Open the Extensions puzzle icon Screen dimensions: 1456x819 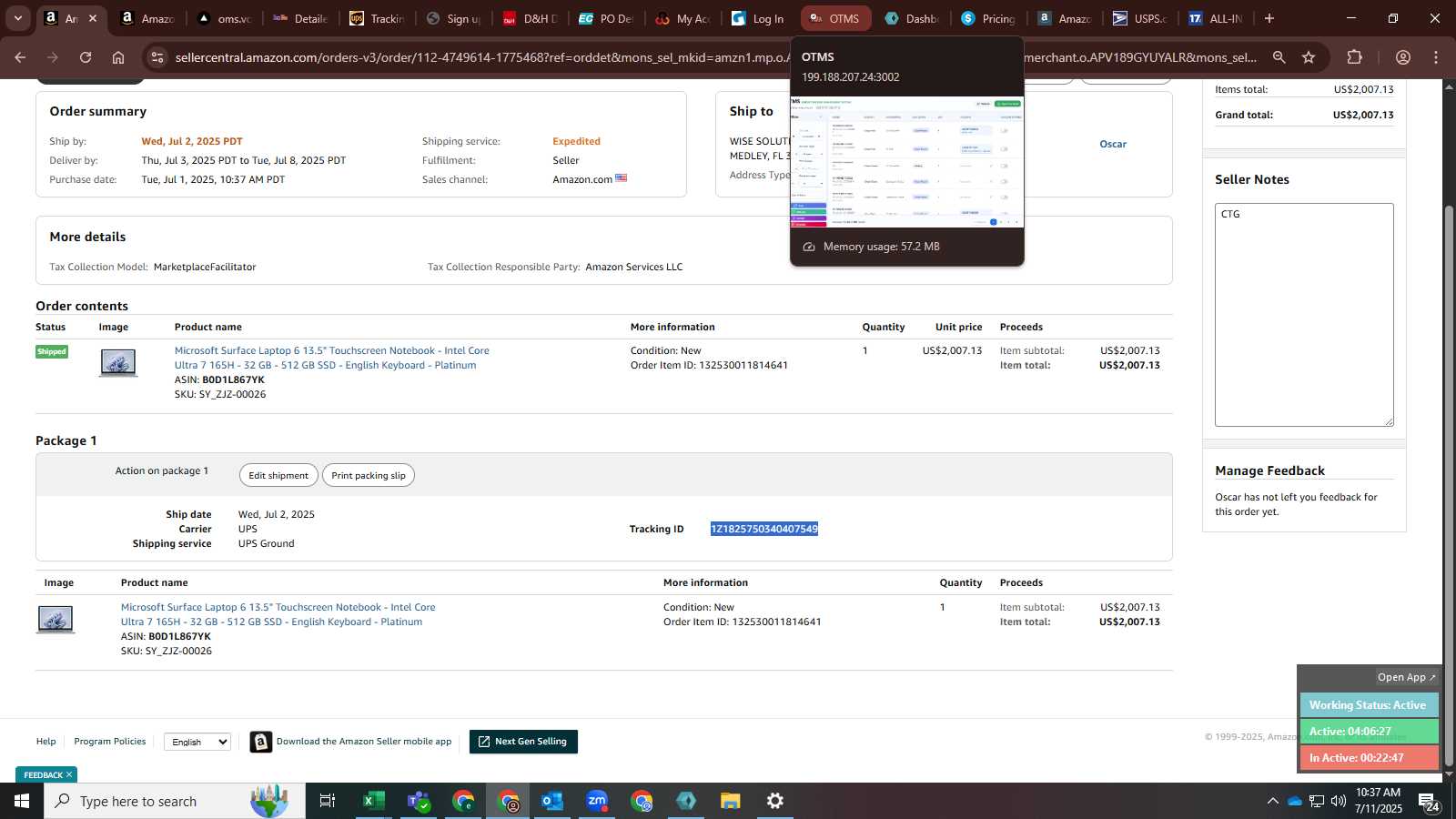coord(1355,57)
